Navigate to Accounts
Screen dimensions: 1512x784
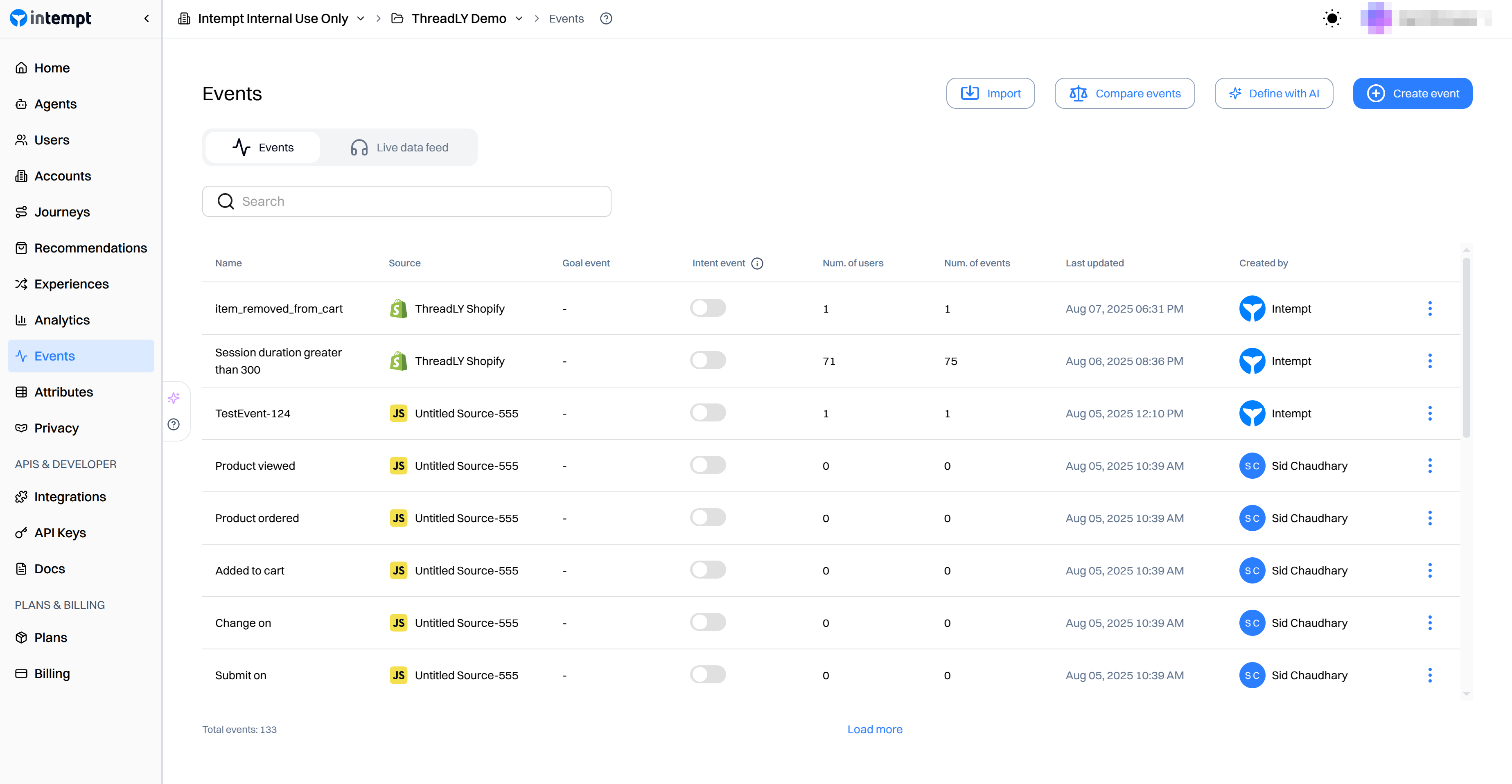point(81,176)
